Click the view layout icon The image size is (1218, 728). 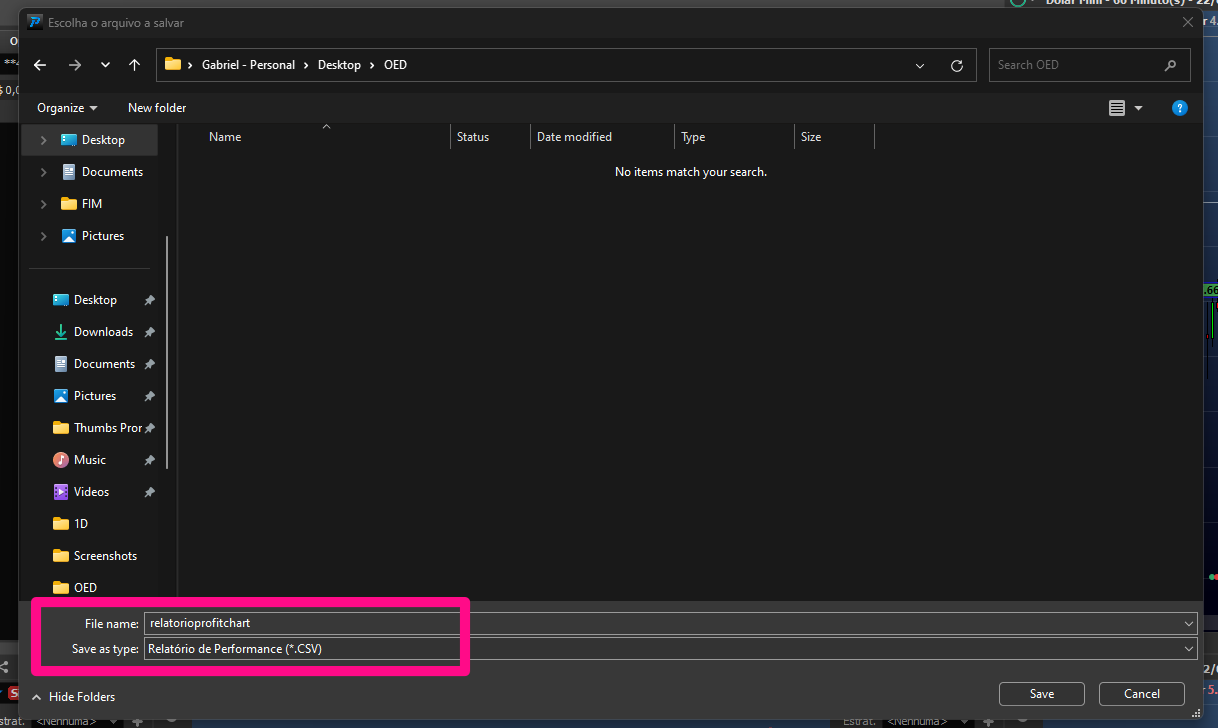[1117, 108]
